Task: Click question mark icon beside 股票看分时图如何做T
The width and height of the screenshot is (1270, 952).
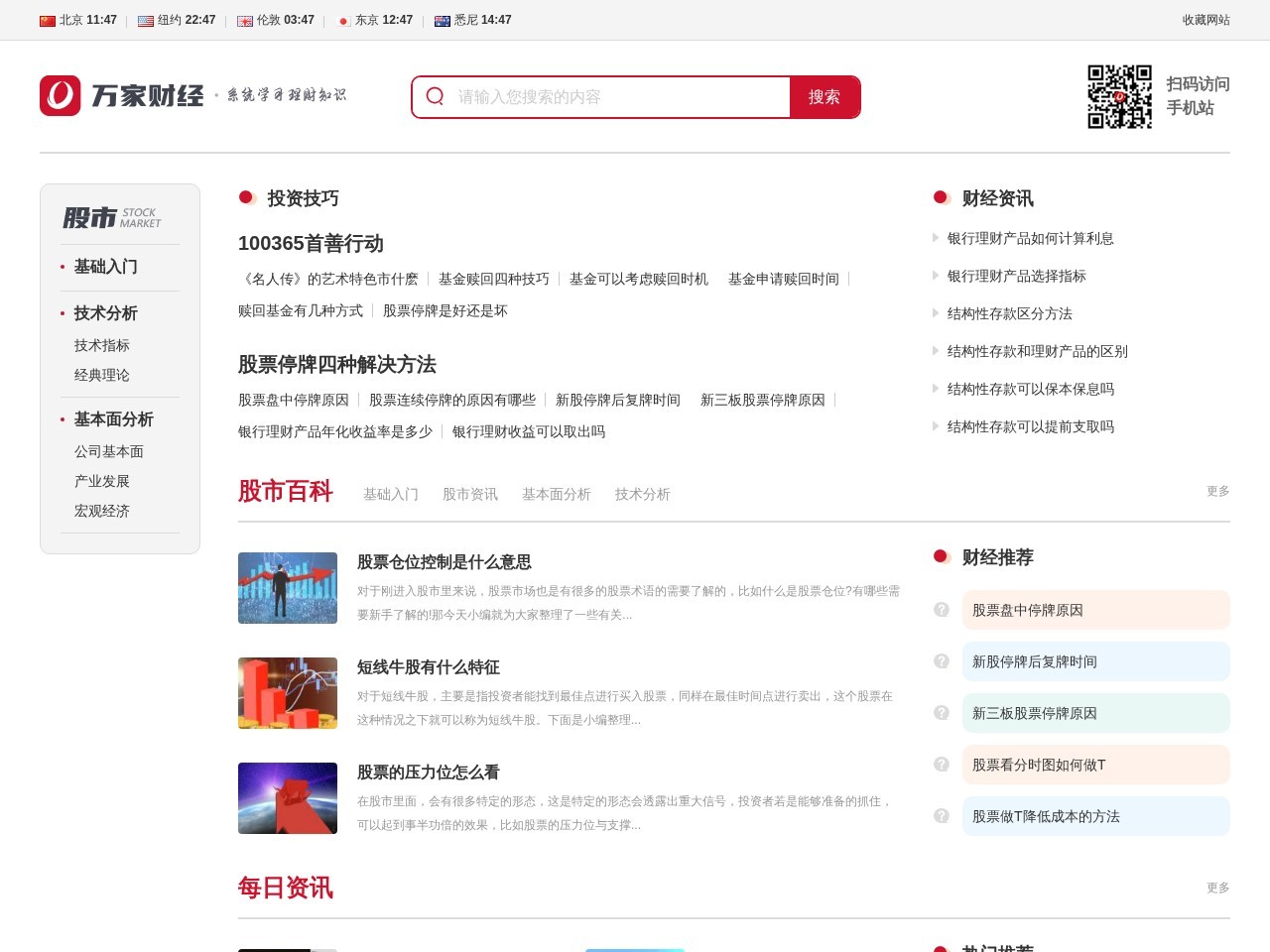Action: 942,765
